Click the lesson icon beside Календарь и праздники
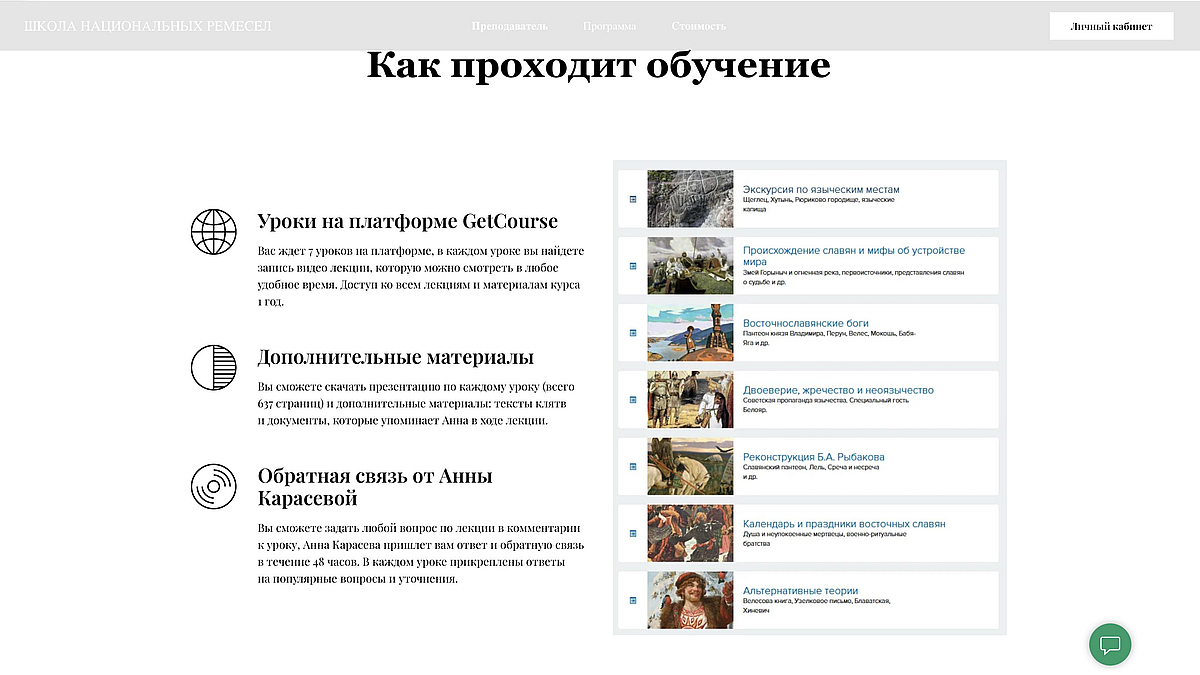 (632, 533)
